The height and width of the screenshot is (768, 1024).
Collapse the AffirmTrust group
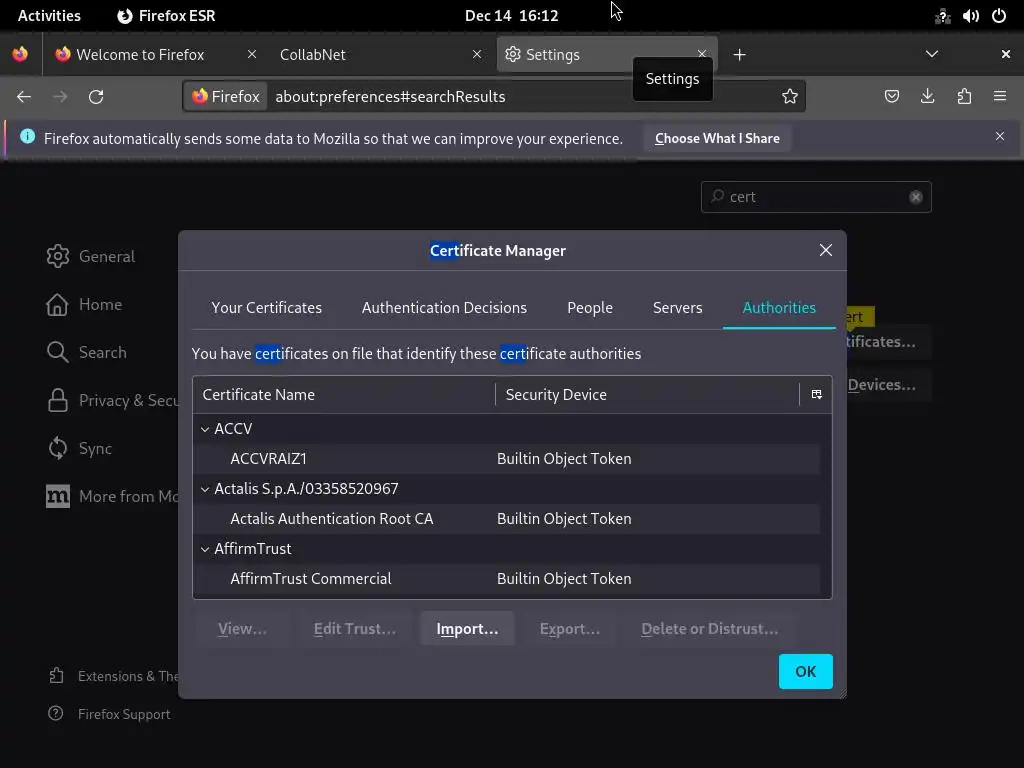[x=205, y=549]
